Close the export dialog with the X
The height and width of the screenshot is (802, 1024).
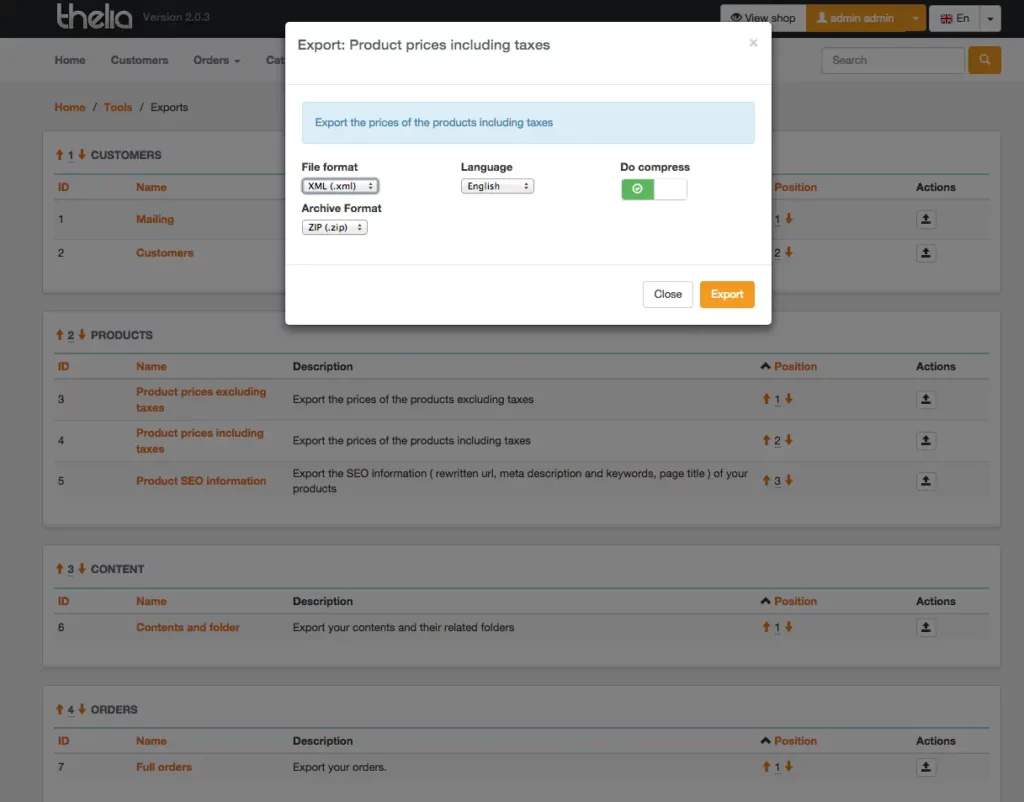[x=753, y=43]
